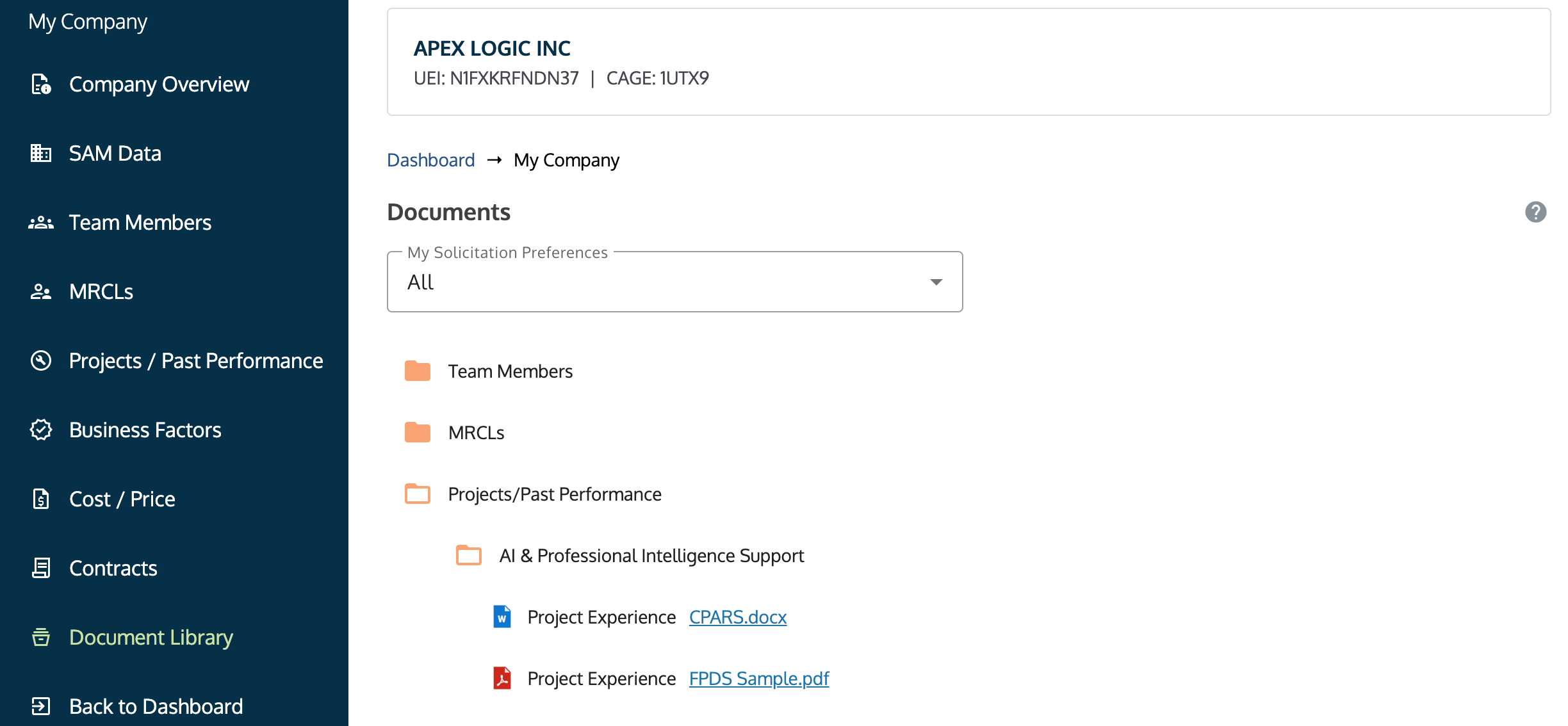Go to MRCLs in the sidebar
This screenshot has width=1568, height=726.
(x=101, y=292)
